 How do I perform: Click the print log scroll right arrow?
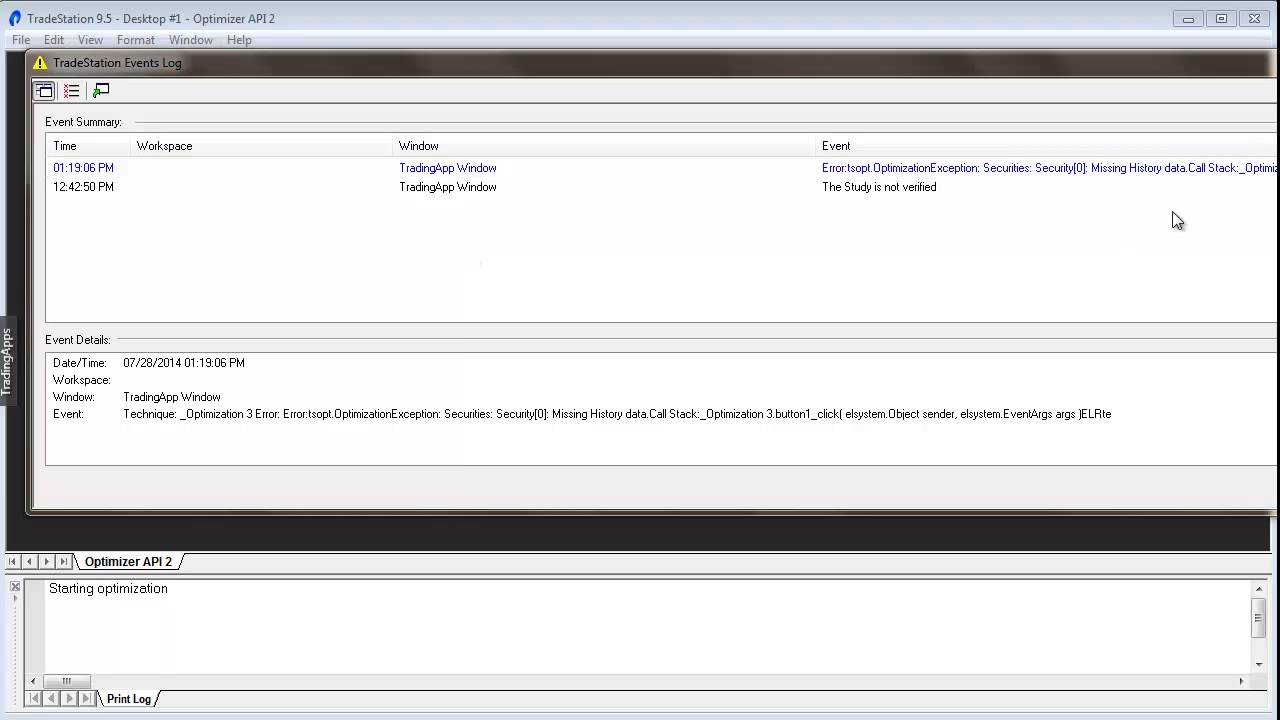pyautogui.click(x=1241, y=681)
